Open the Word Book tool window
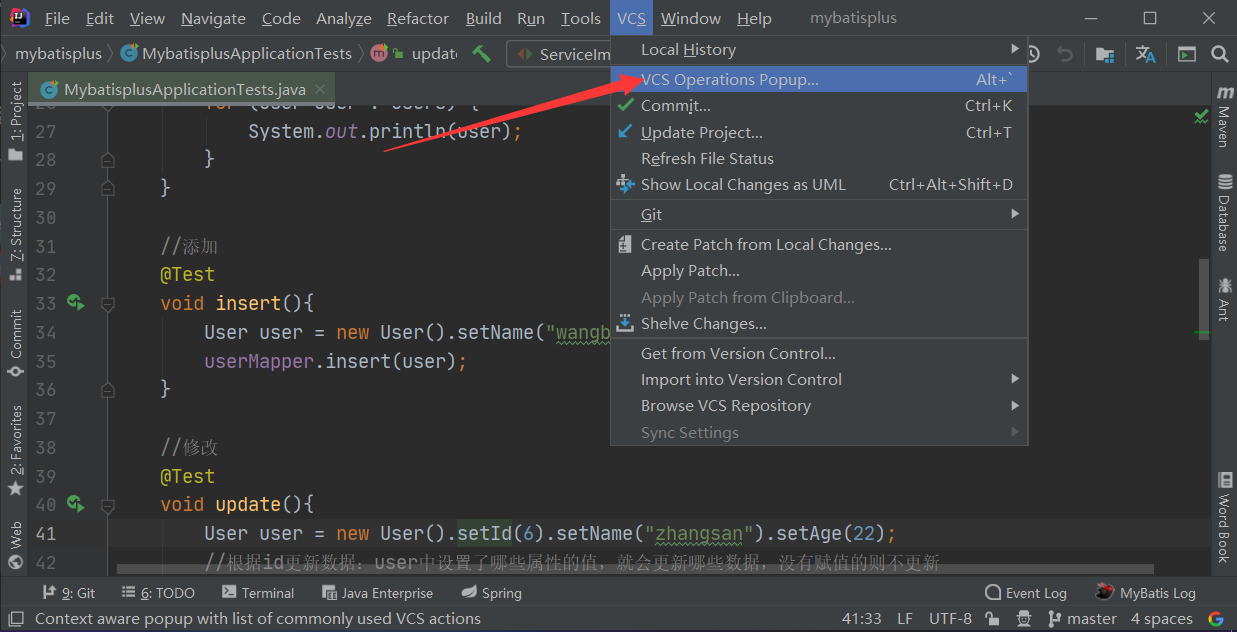This screenshot has width=1237, height=632. 1224,518
